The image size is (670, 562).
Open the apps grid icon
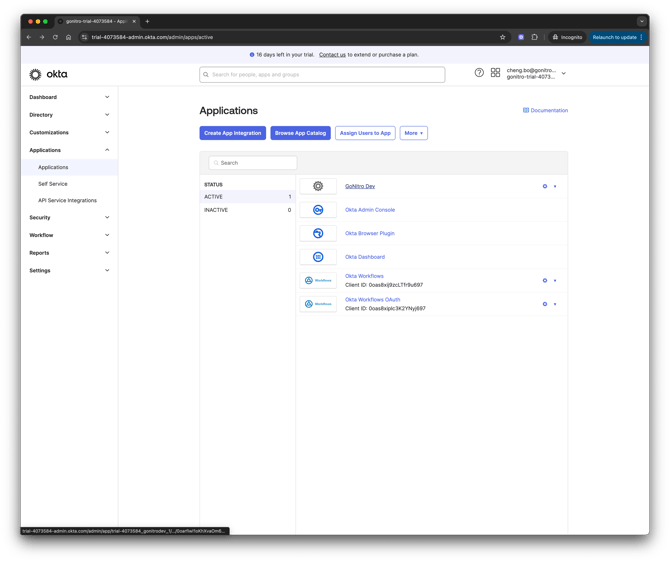[x=495, y=73]
